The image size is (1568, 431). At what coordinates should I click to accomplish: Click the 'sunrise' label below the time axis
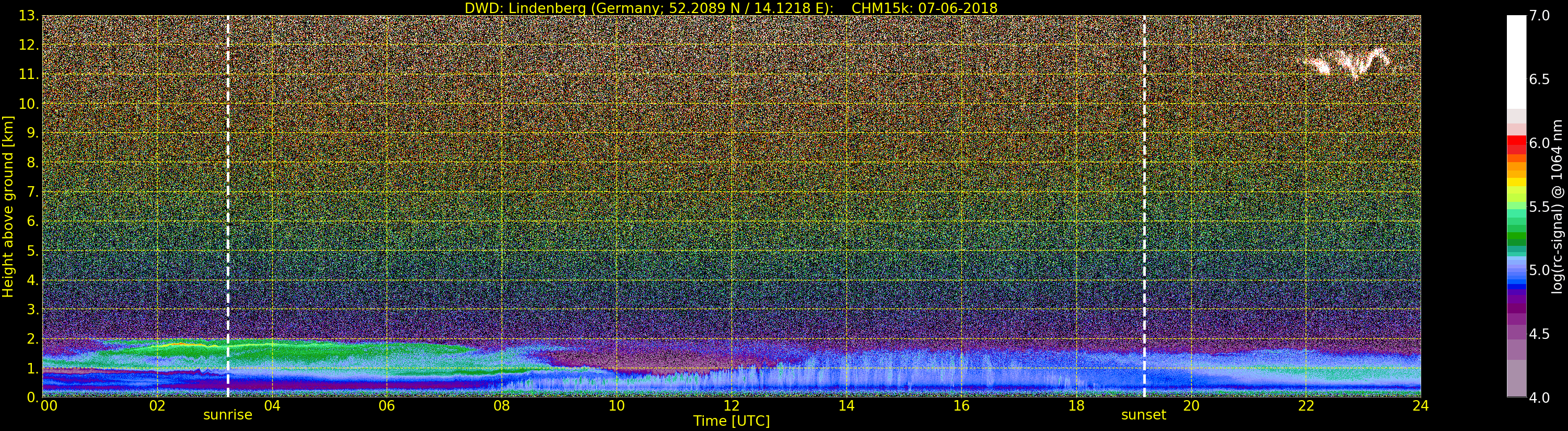(x=228, y=415)
